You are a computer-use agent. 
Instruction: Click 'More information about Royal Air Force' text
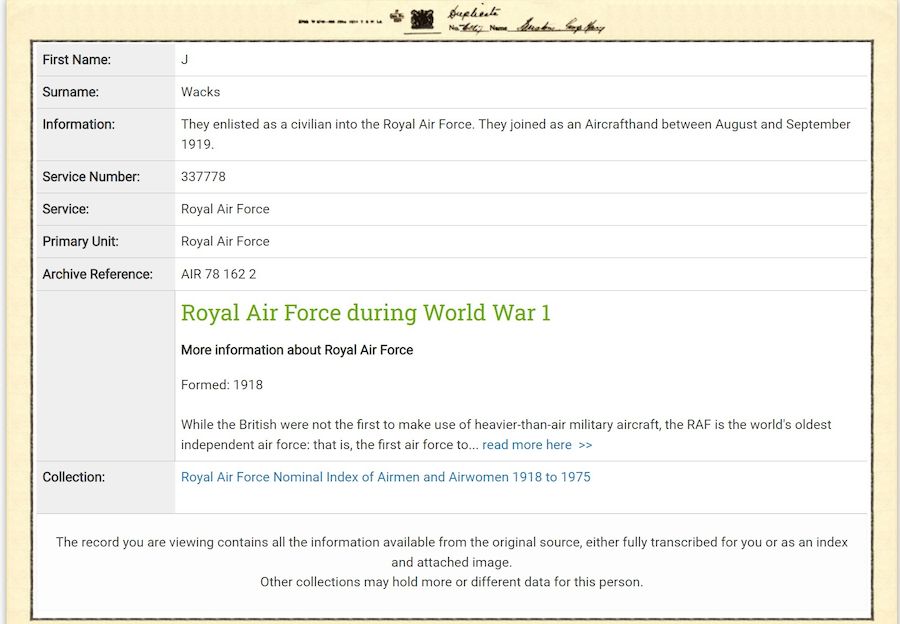[297, 350]
